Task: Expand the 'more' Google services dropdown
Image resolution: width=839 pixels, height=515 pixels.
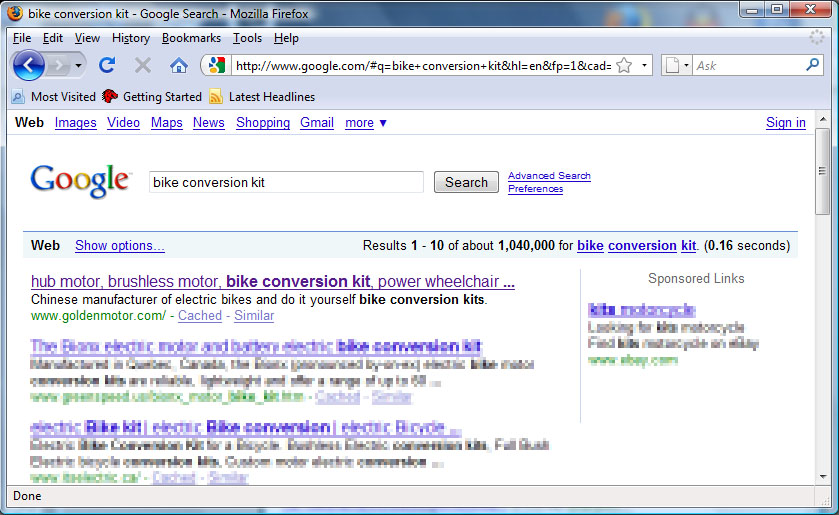Action: (365, 123)
